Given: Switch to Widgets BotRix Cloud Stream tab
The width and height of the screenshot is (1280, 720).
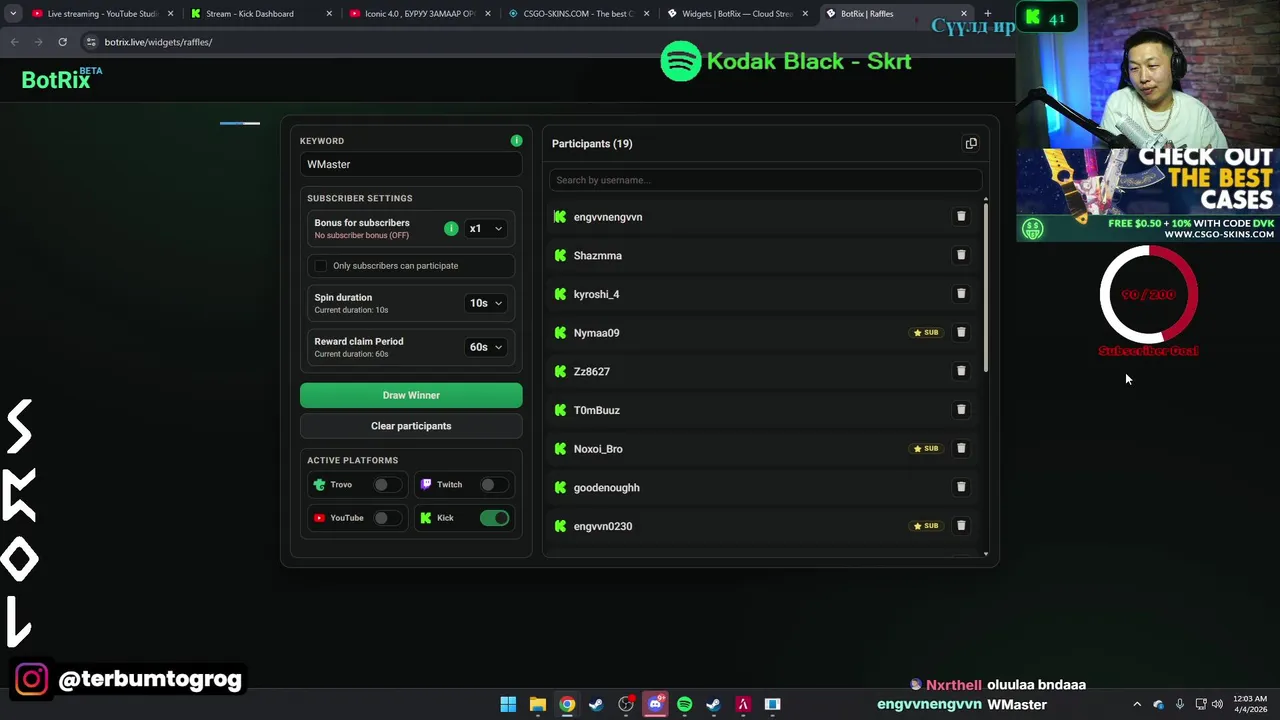Looking at the screenshot, I should 736,14.
